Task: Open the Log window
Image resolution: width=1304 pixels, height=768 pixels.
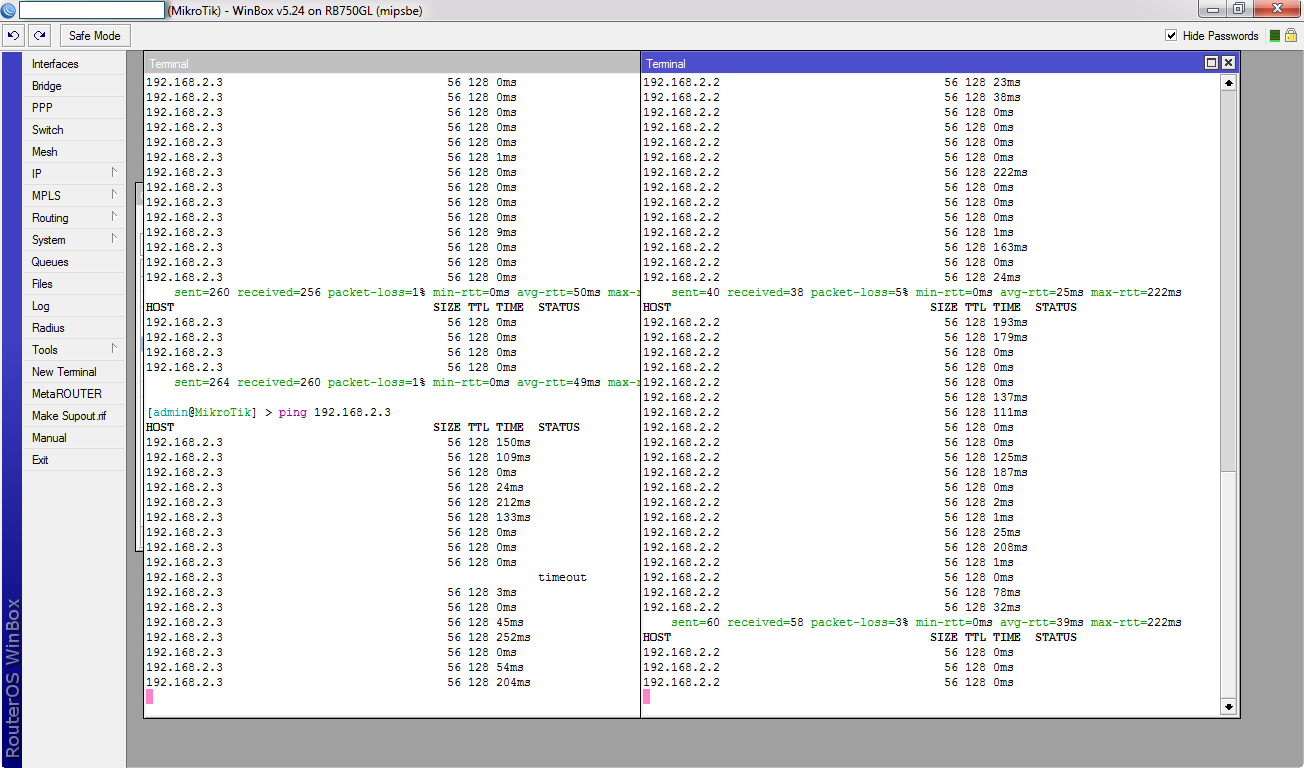Action: (x=75, y=306)
